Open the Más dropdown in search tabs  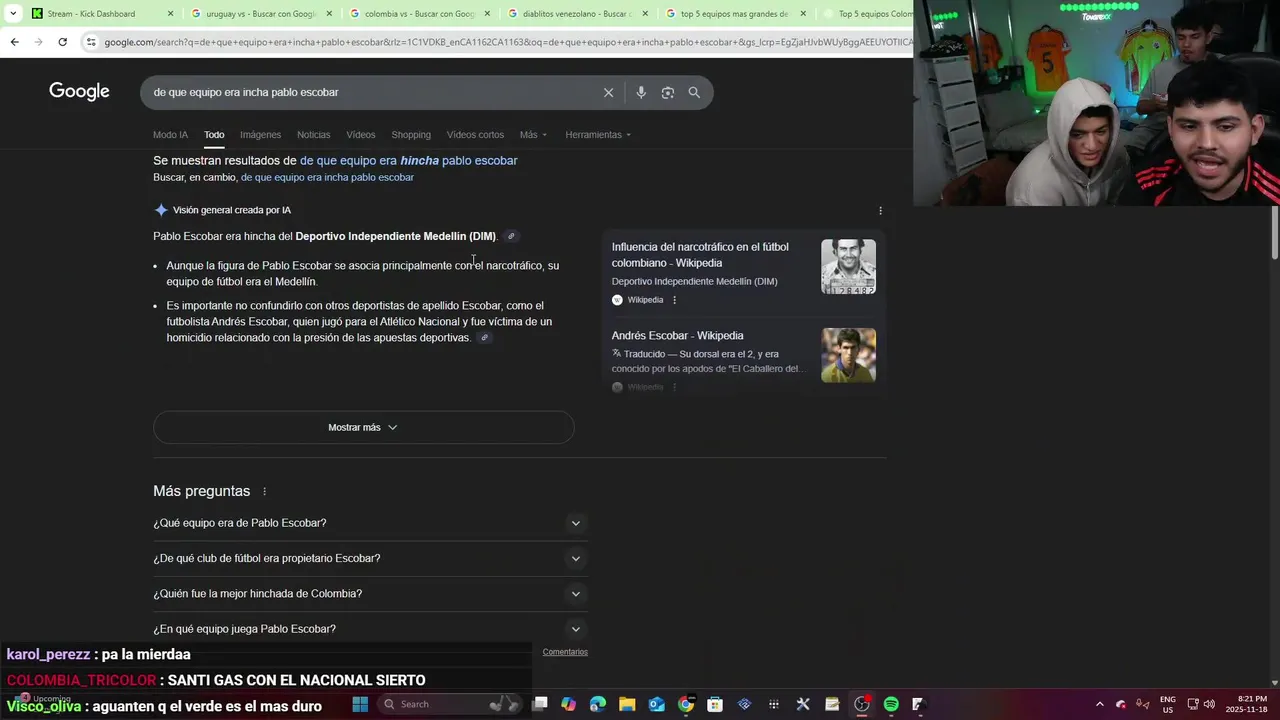click(532, 135)
